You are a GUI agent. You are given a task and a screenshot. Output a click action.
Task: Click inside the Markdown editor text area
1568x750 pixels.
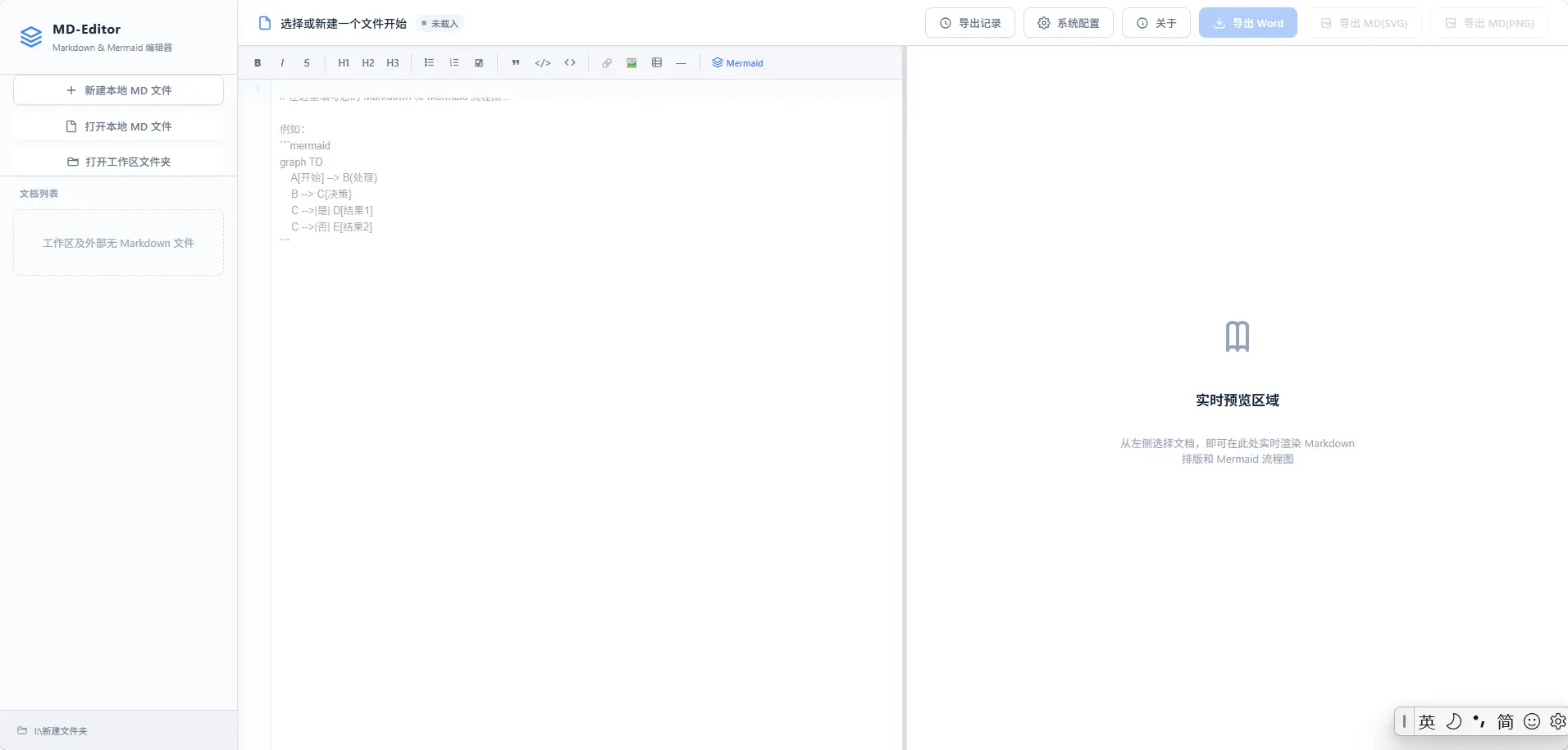(x=586, y=414)
